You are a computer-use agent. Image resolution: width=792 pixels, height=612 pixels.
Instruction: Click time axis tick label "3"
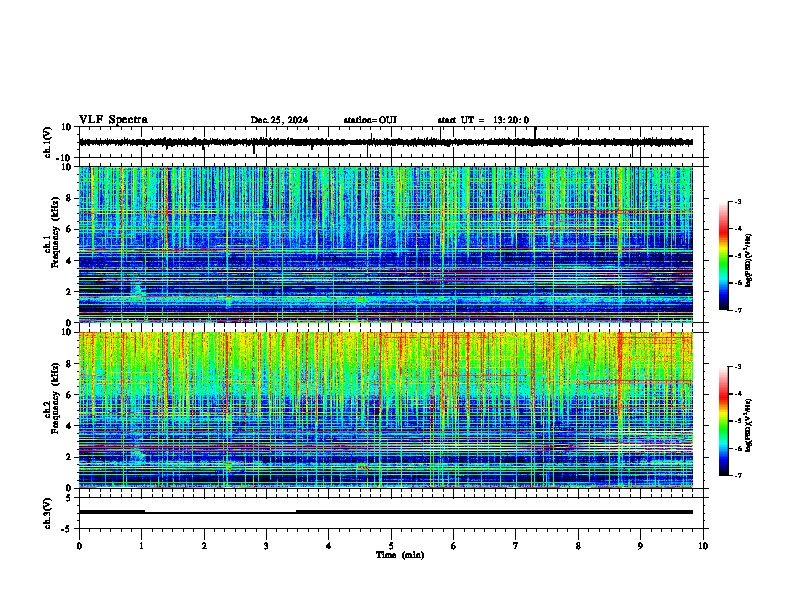pyautogui.click(x=266, y=546)
